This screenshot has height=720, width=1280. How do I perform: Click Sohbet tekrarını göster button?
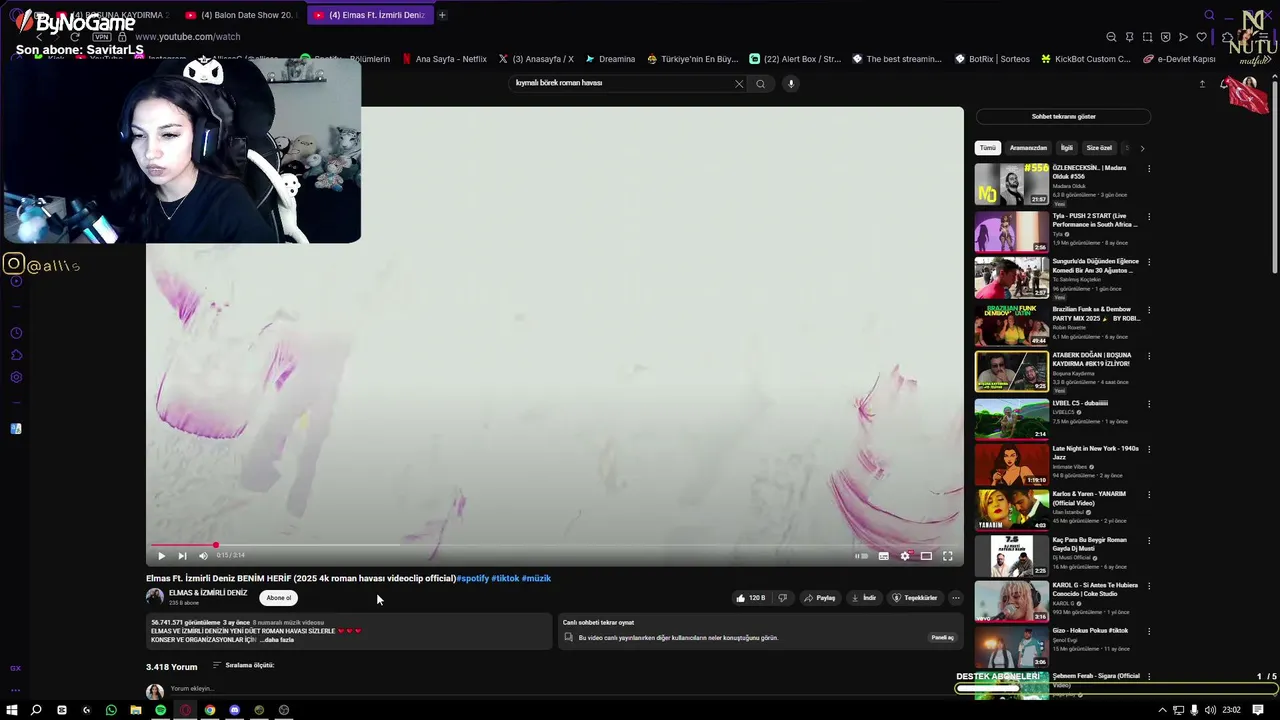(x=1063, y=117)
